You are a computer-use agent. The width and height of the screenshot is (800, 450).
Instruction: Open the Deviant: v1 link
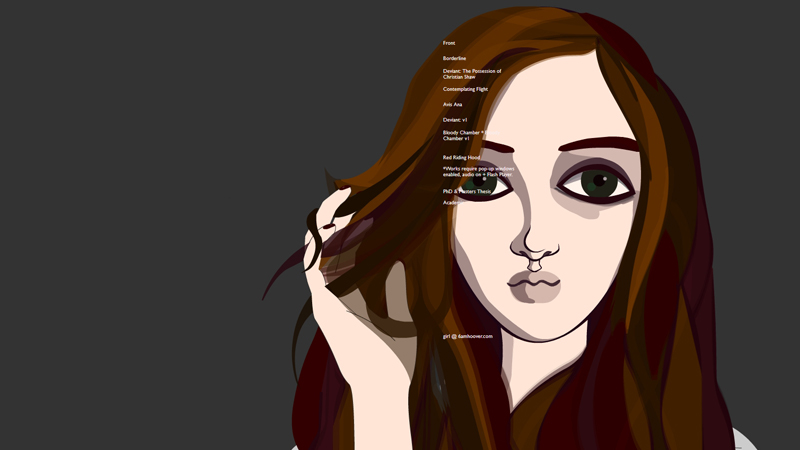[x=455, y=120]
